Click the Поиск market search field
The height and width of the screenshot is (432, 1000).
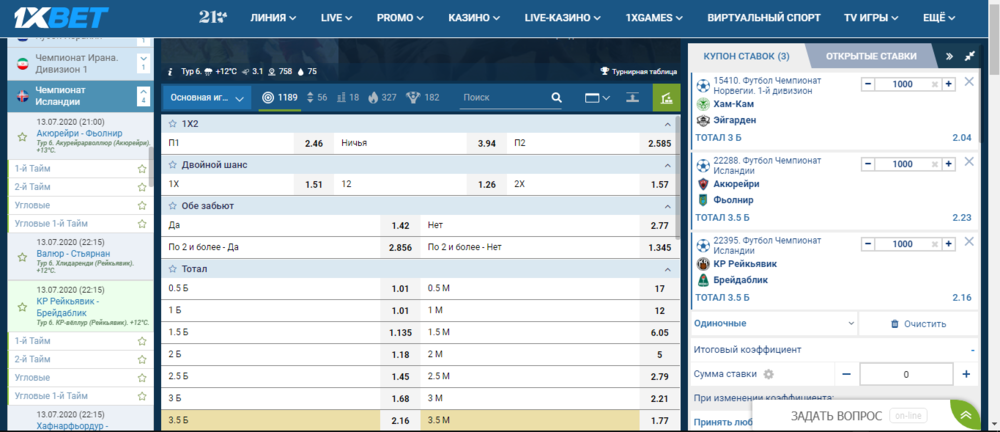click(x=504, y=98)
